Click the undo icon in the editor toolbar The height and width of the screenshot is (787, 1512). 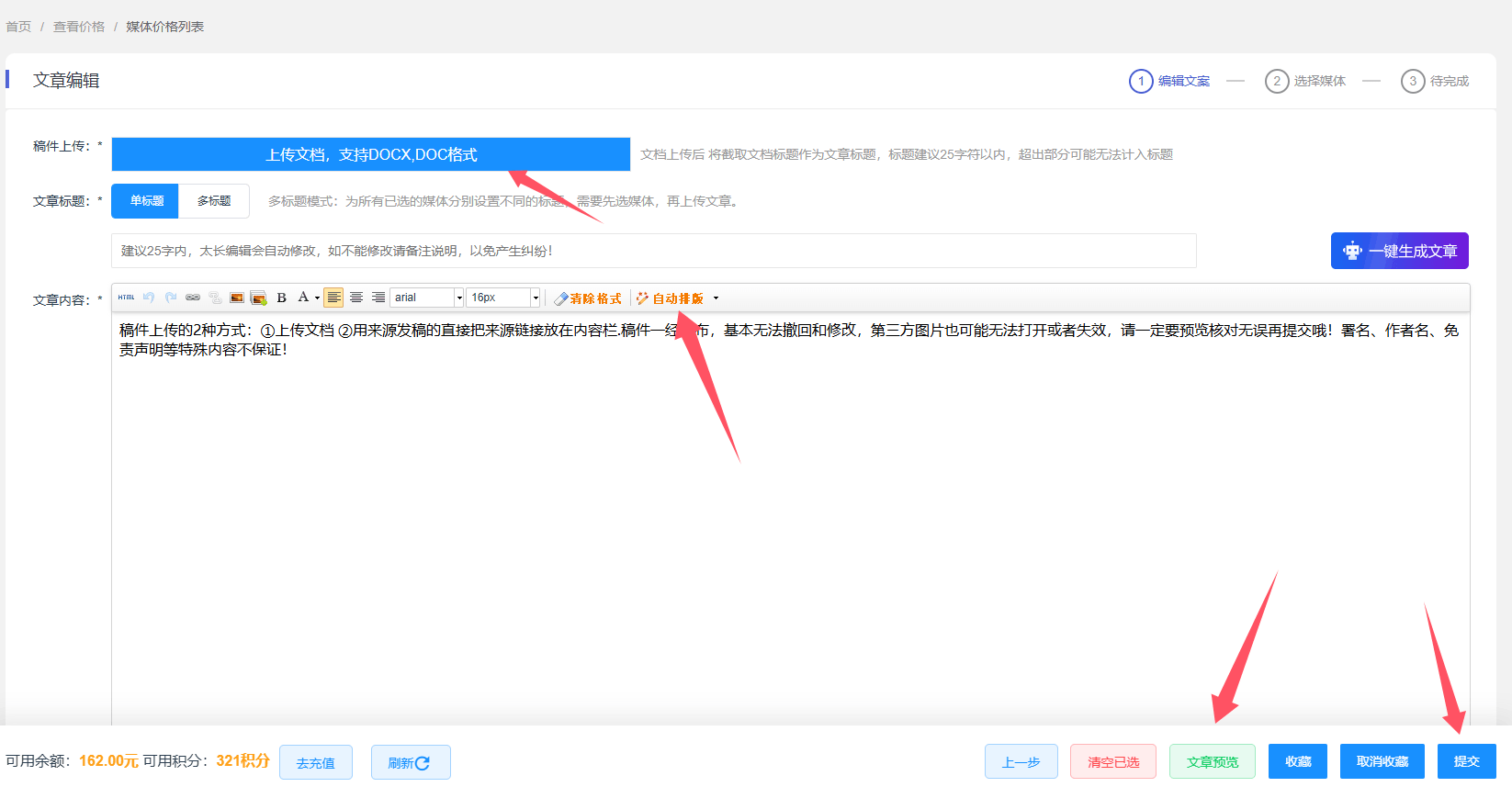(149, 298)
